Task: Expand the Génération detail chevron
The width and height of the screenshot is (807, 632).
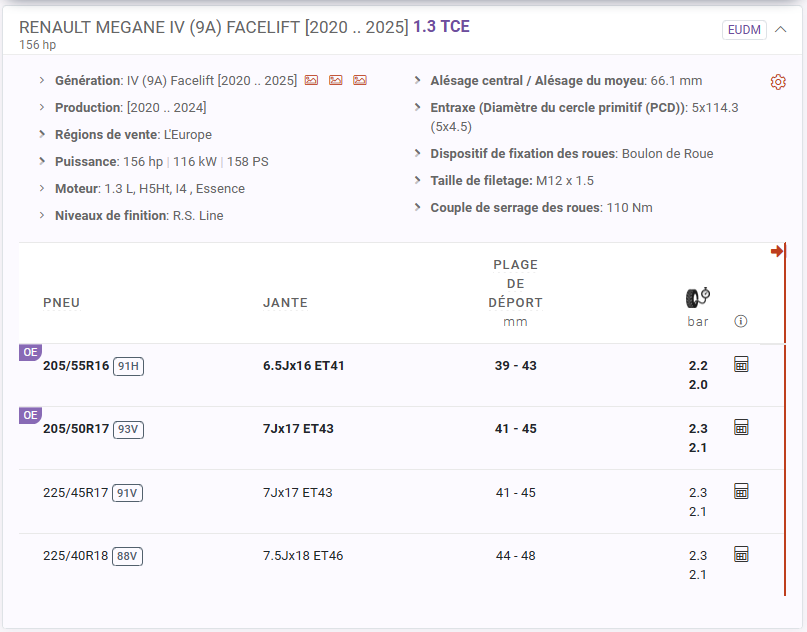Action: [x=42, y=80]
